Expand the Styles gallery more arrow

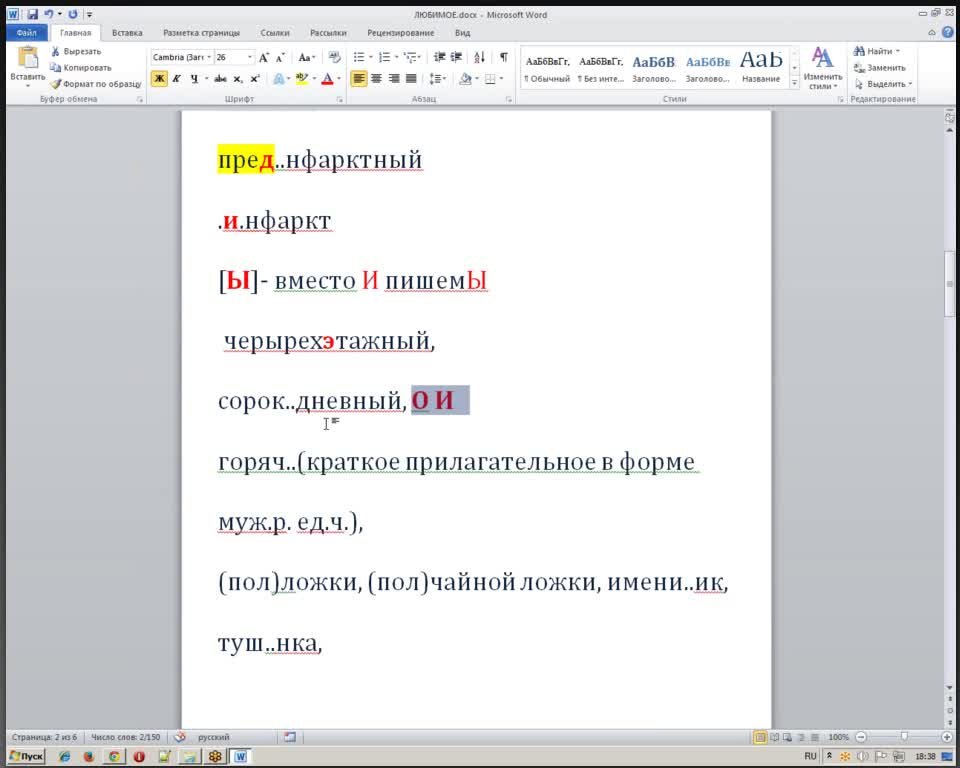click(x=795, y=84)
